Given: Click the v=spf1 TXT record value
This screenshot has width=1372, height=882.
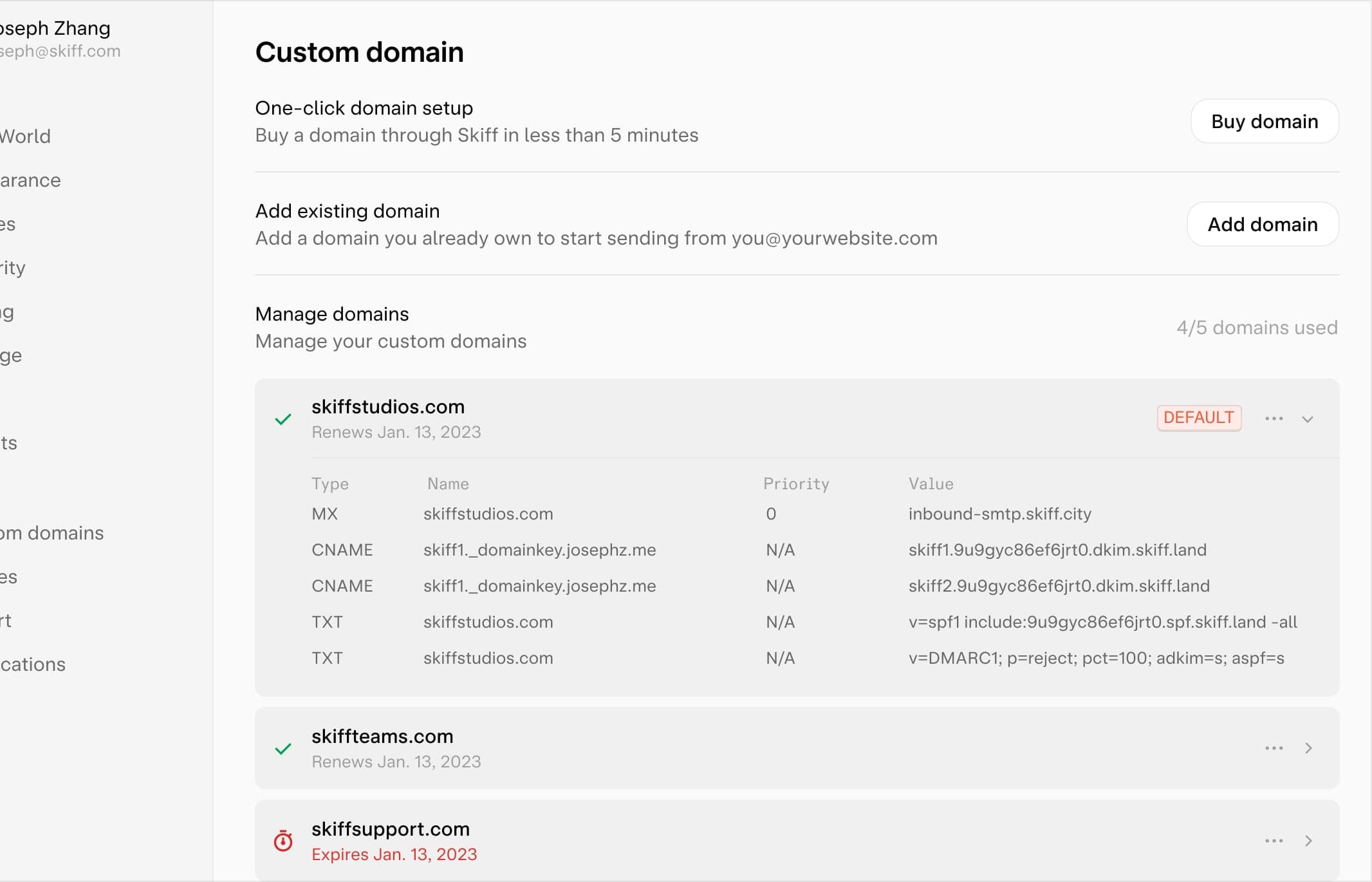Looking at the screenshot, I should (x=1103, y=622).
